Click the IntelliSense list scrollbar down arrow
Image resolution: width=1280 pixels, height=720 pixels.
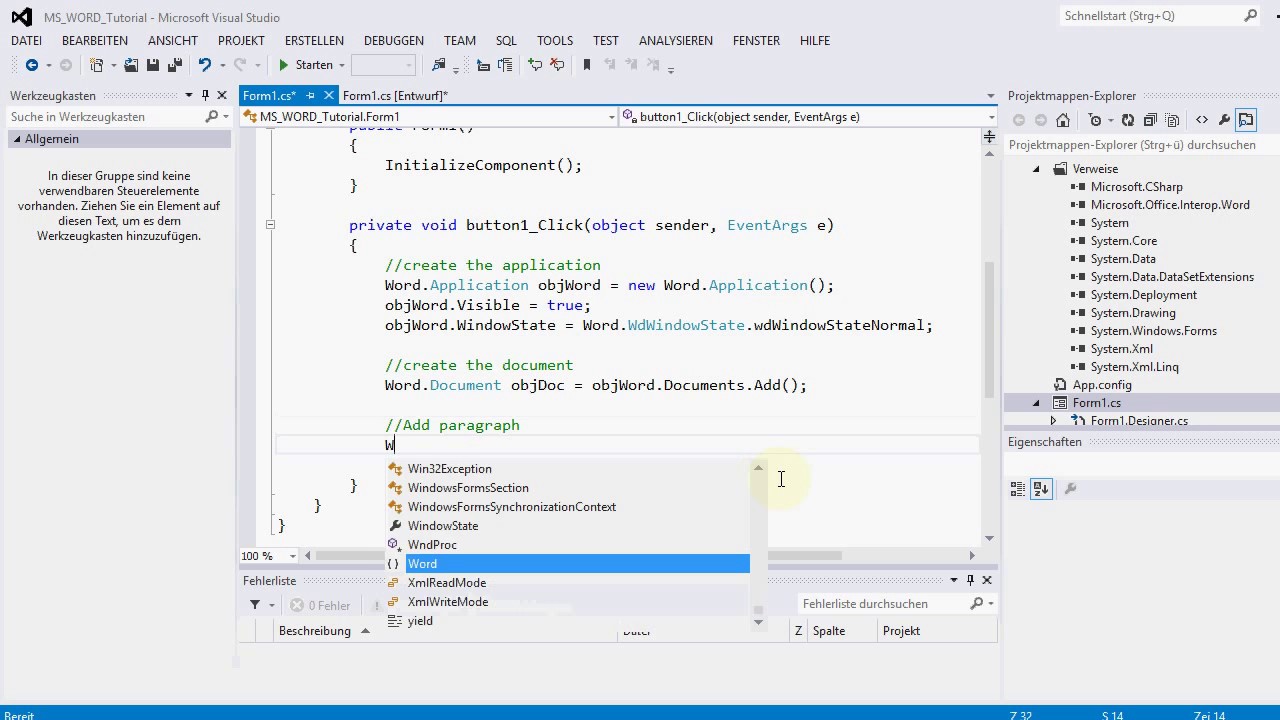(758, 622)
